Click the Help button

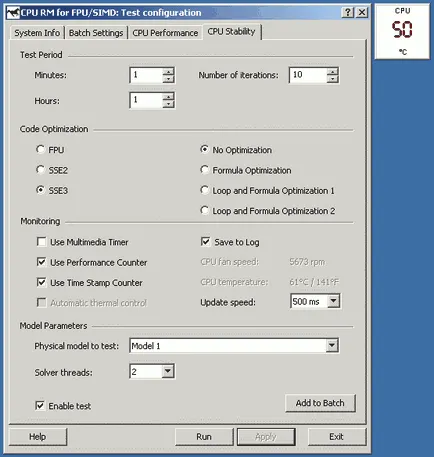38,437
